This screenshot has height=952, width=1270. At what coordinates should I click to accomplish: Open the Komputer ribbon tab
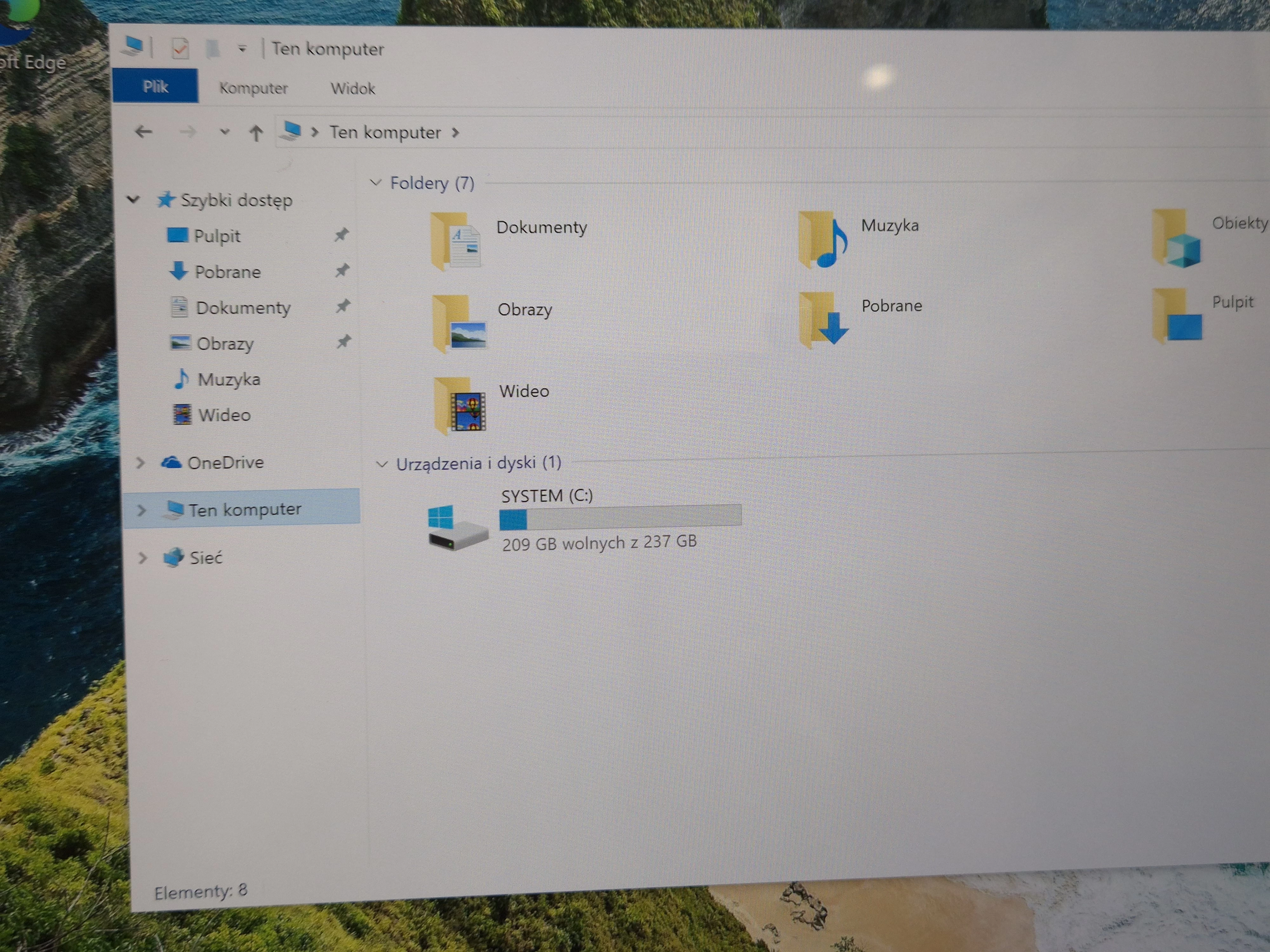pyautogui.click(x=253, y=88)
